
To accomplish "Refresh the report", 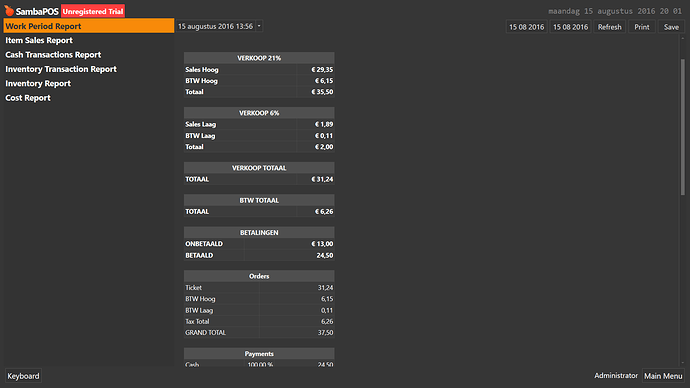I will (x=609, y=27).
